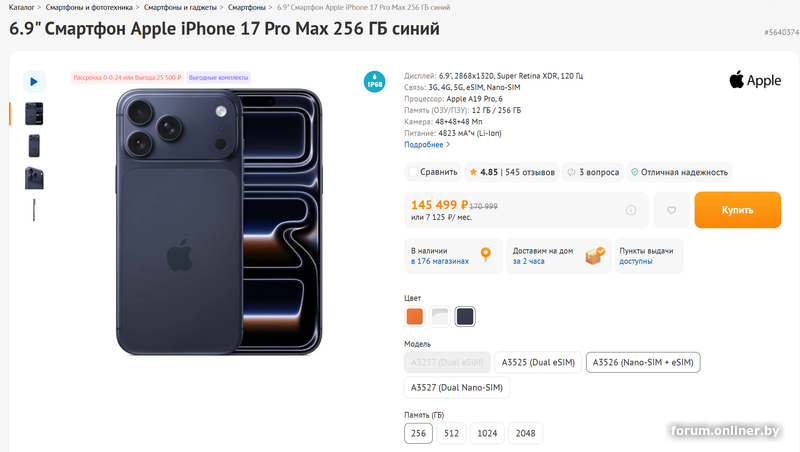
Task: Click the store location pin icon
Action: tap(486, 256)
